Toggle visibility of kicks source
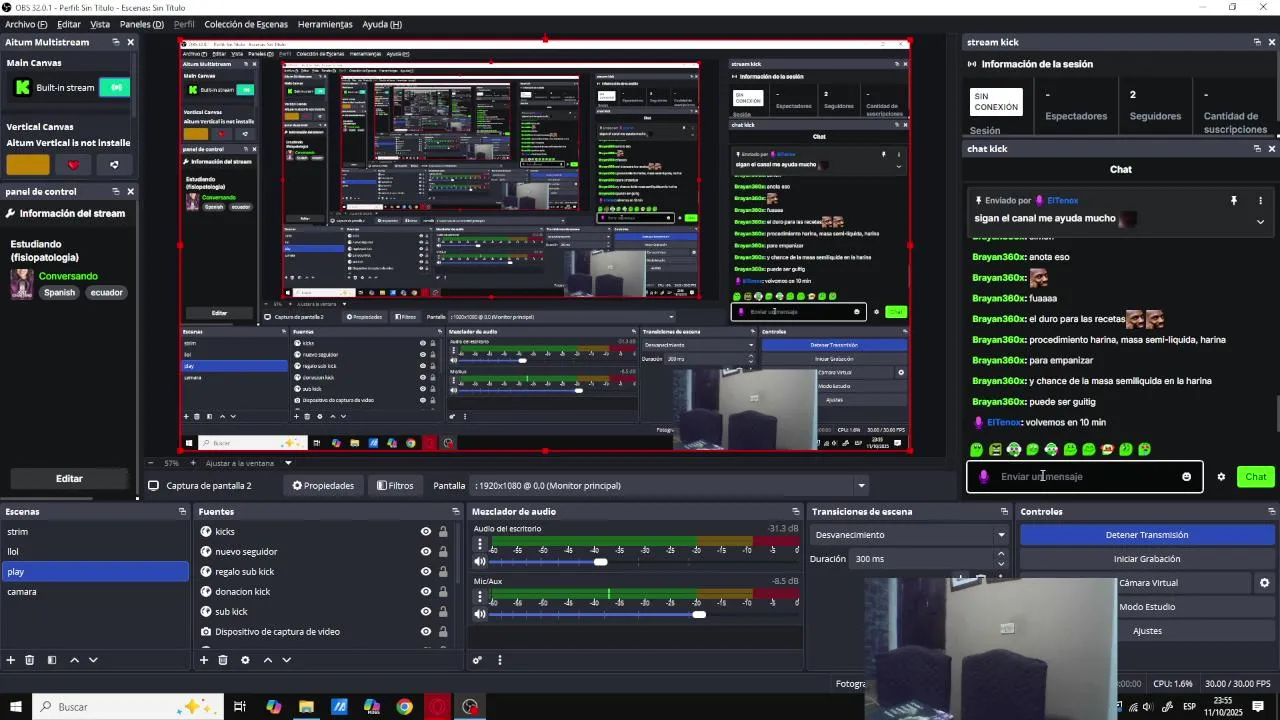The image size is (1280, 720). point(426,532)
